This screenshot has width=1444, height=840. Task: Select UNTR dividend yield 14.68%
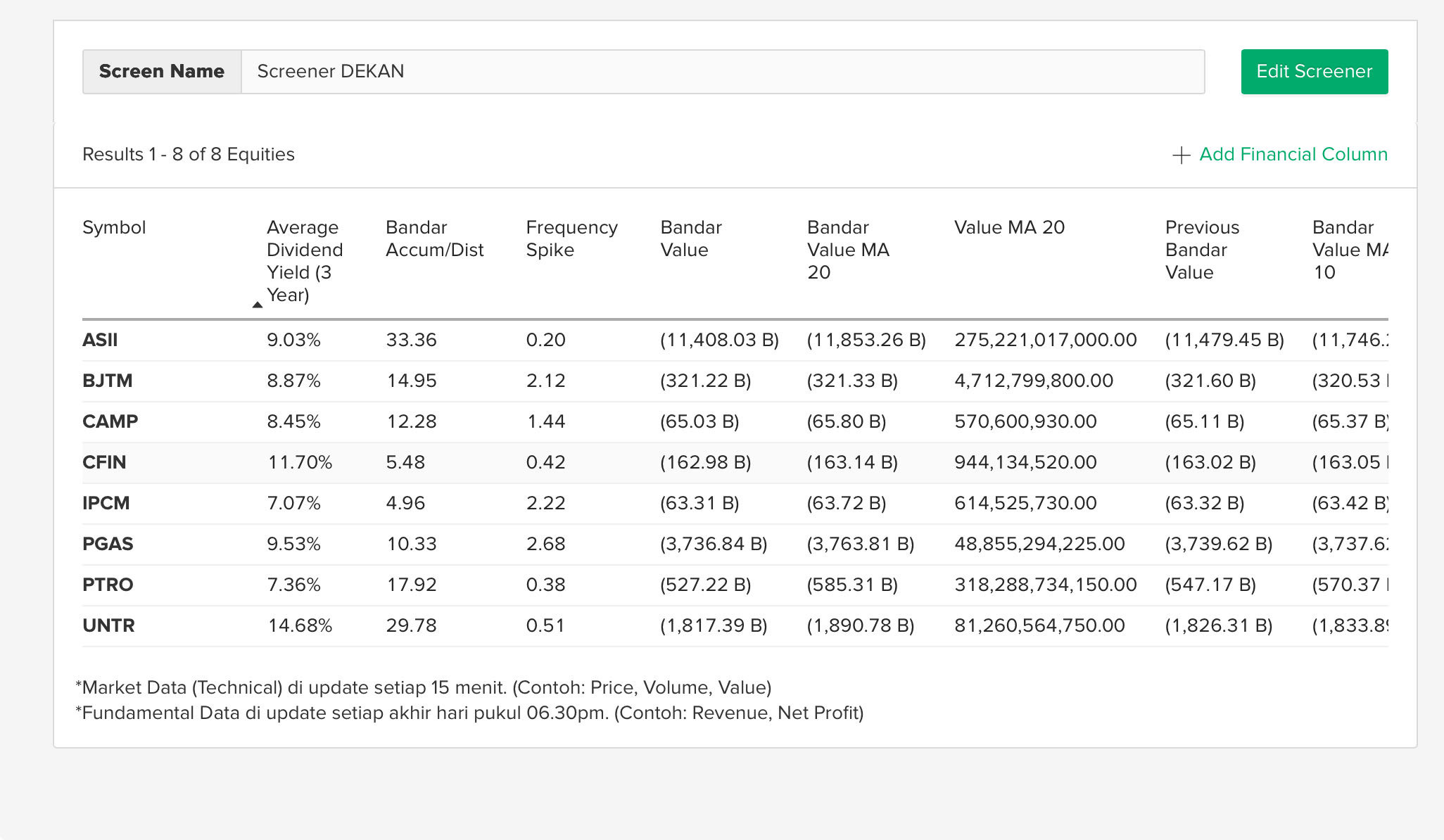pos(300,625)
